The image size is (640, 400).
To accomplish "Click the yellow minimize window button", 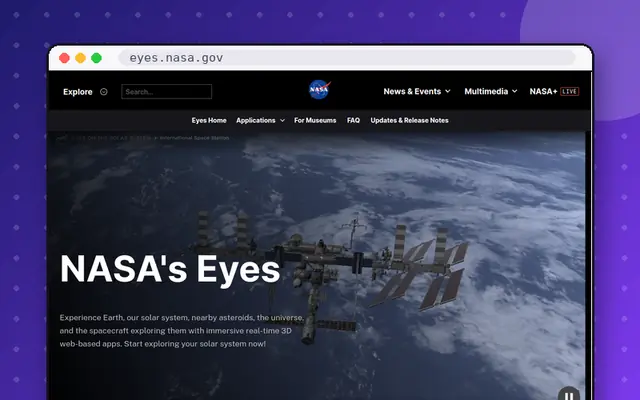I will [80, 58].
